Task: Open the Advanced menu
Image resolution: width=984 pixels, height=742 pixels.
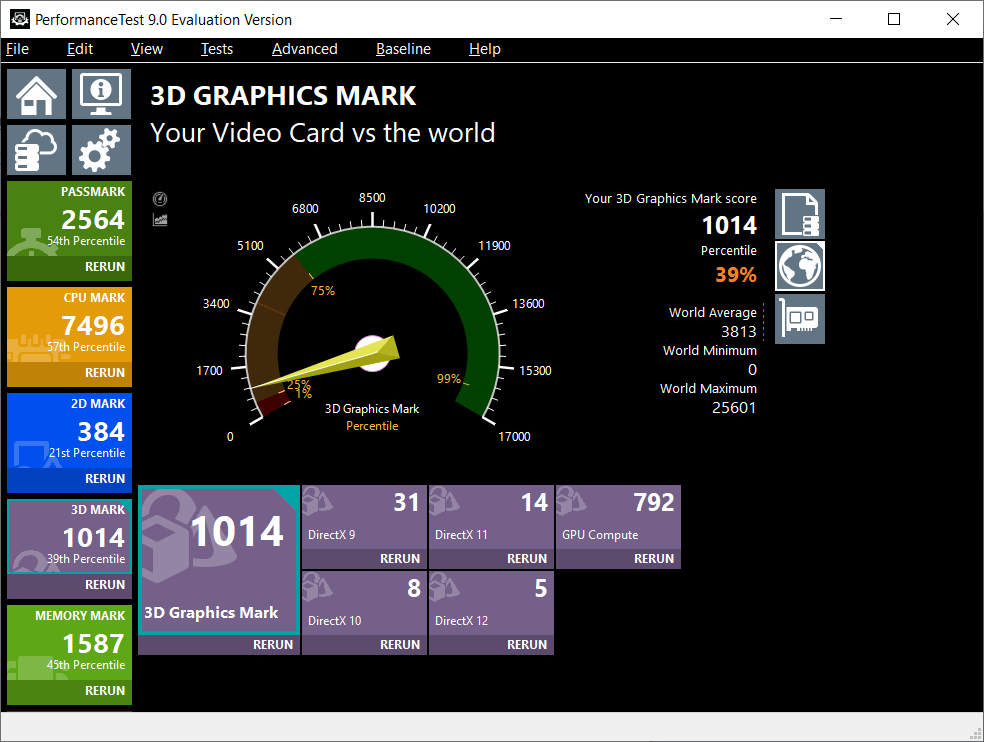Action: tap(304, 49)
